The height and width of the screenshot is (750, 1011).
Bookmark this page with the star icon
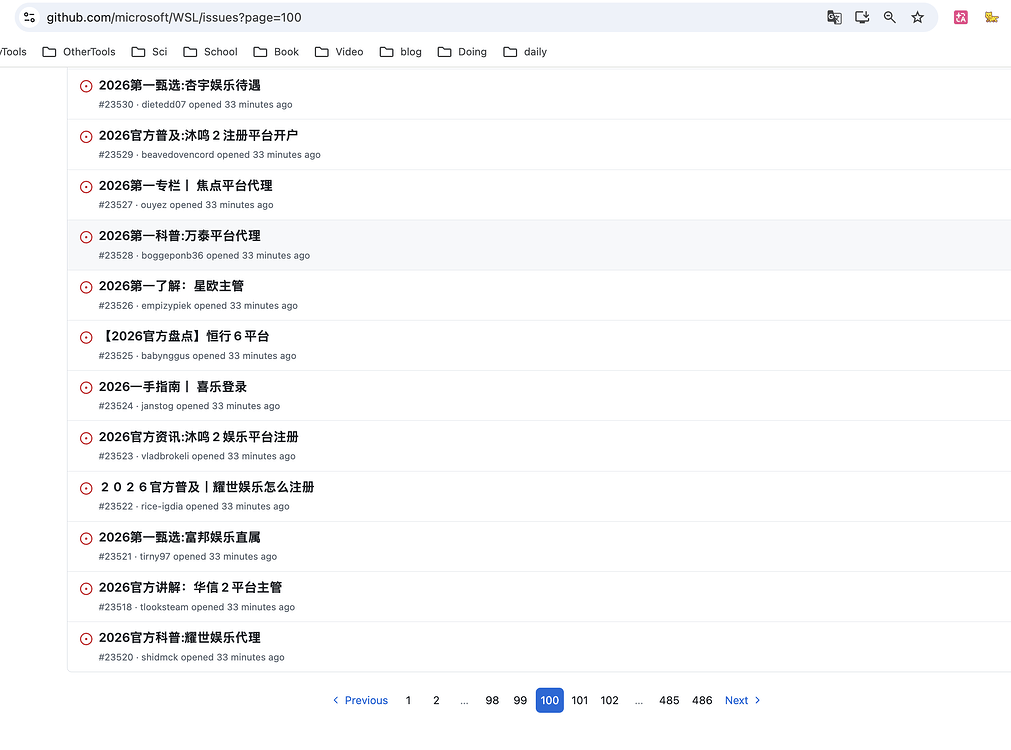918,17
